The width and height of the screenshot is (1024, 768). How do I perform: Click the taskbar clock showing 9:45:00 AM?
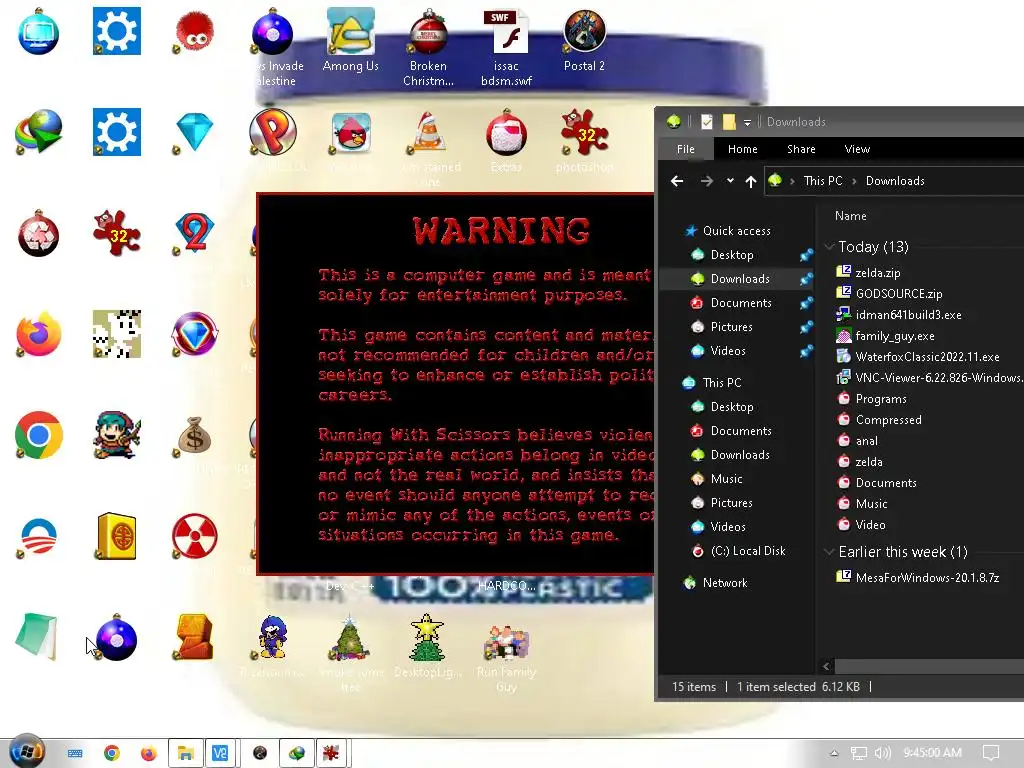[x=933, y=753]
